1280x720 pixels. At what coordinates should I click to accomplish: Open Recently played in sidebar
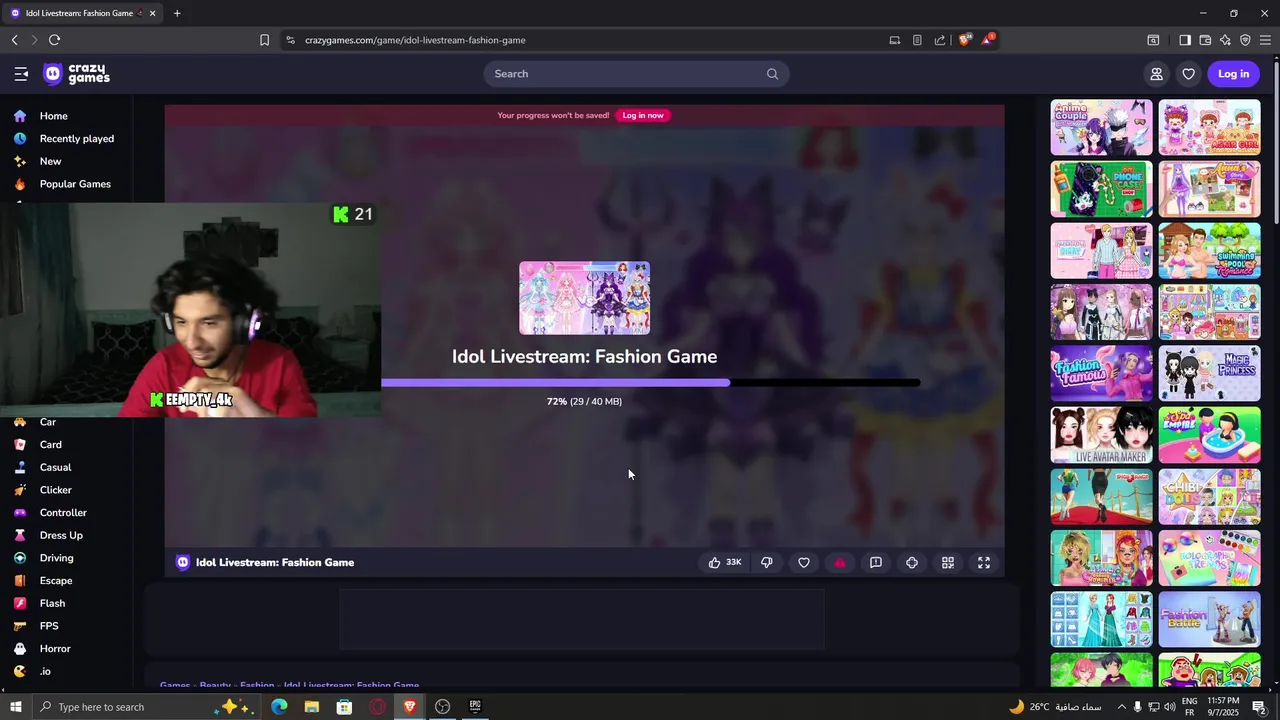tap(76, 139)
